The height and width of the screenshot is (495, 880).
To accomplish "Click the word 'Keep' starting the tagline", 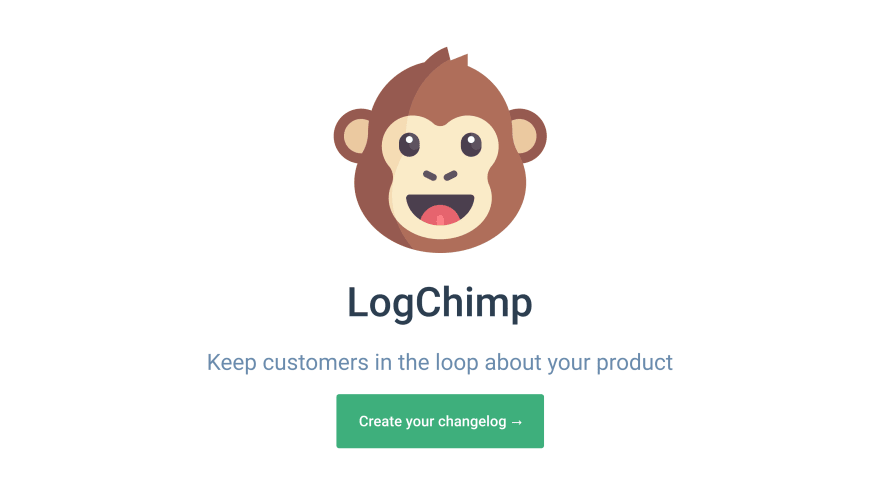I will tap(231, 363).
